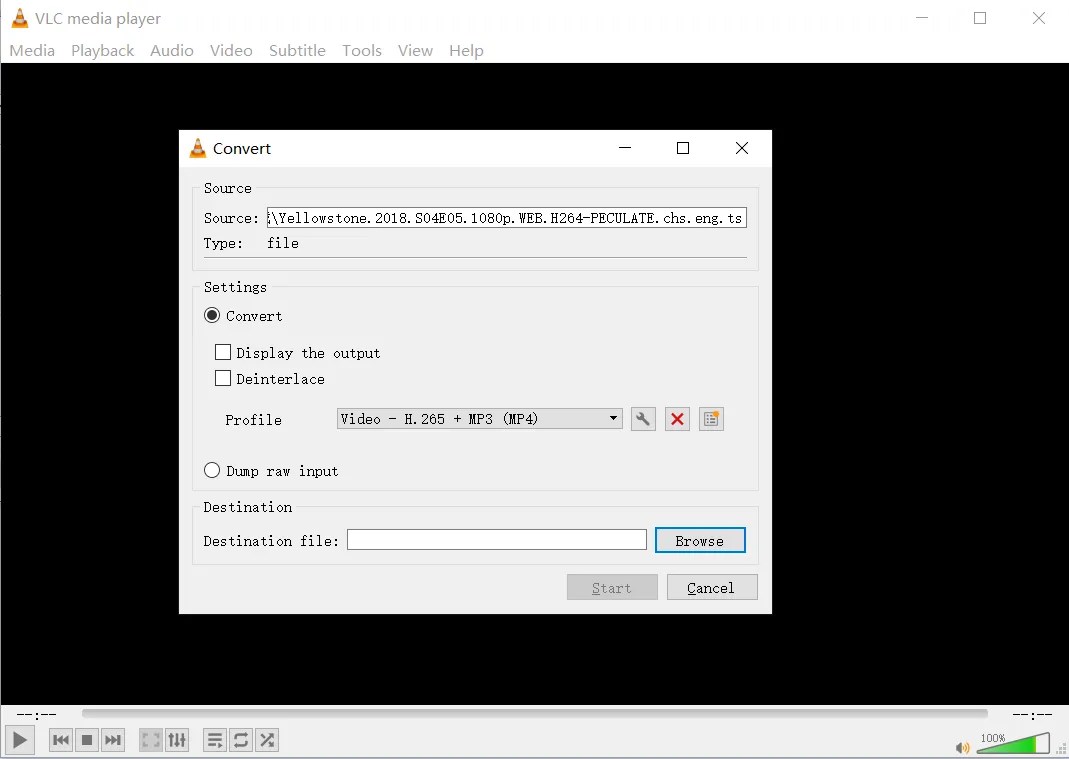Viewport: 1069px width, 759px height.
Task: Show the playlist
Action: tap(214, 740)
